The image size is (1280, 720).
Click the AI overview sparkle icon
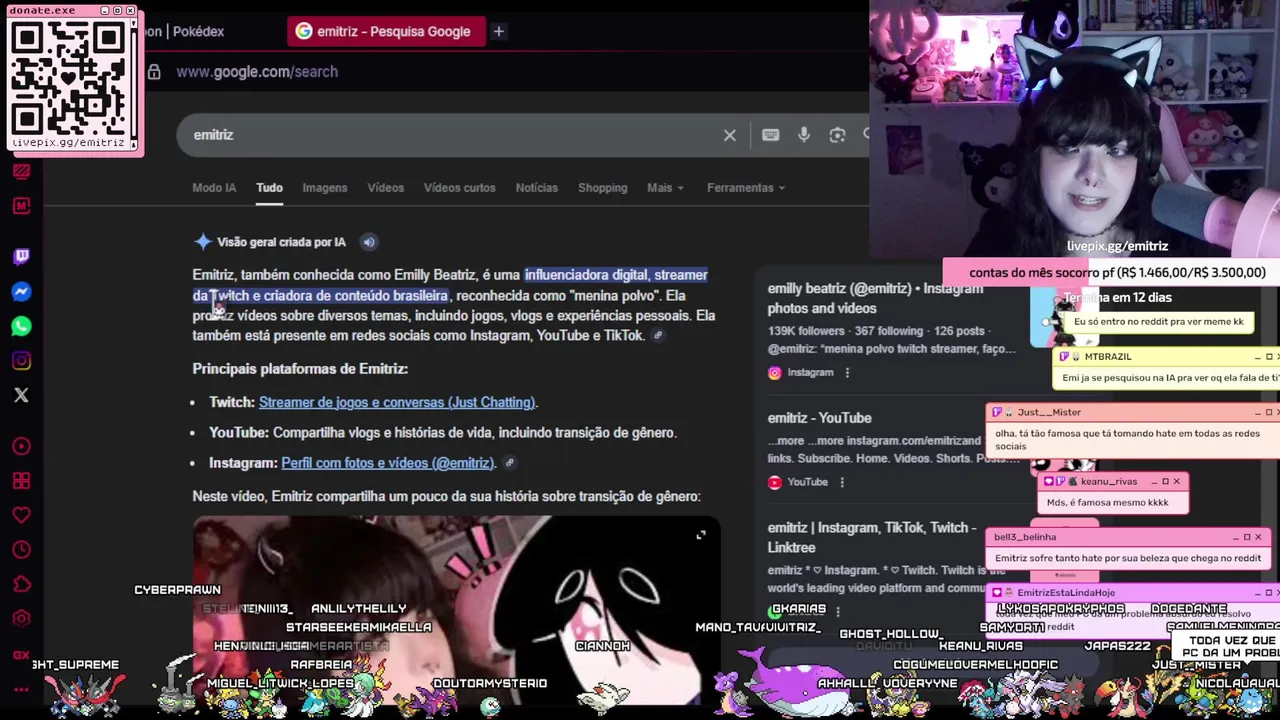point(203,242)
